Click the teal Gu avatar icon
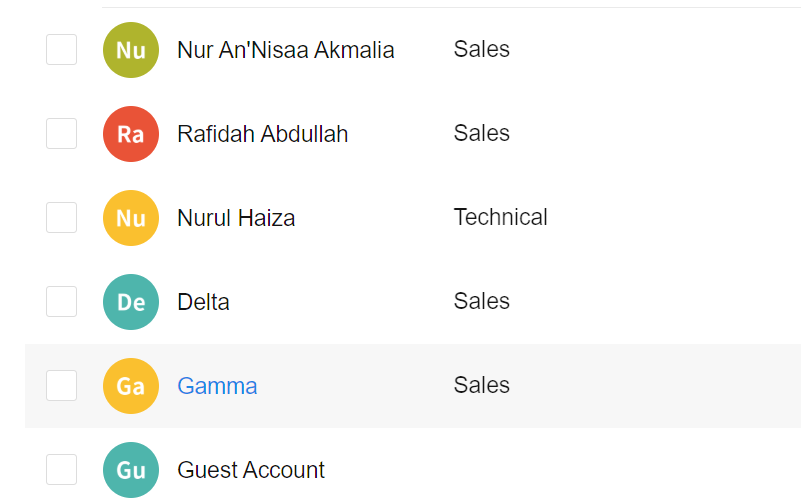The image size is (801, 499). pos(131,470)
